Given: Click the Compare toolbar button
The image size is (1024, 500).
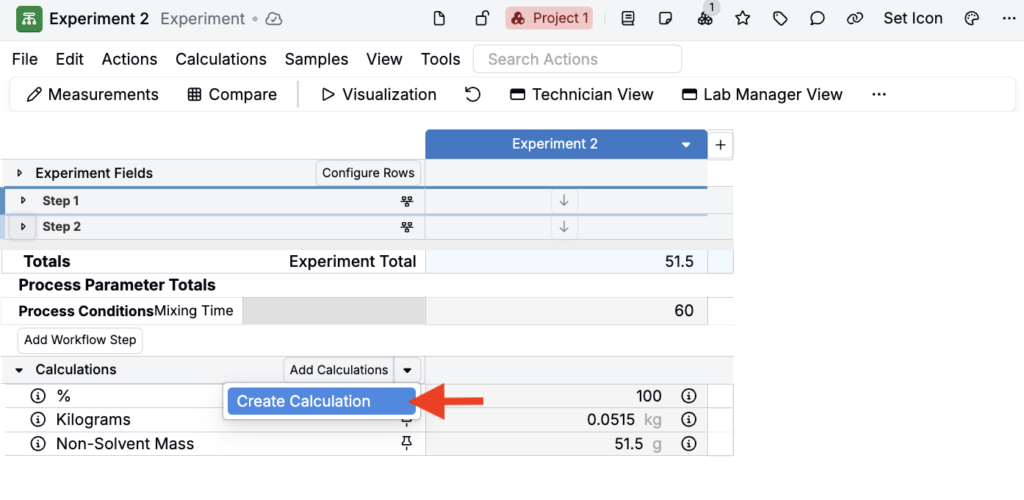Looking at the screenshot, I should 232,95.
